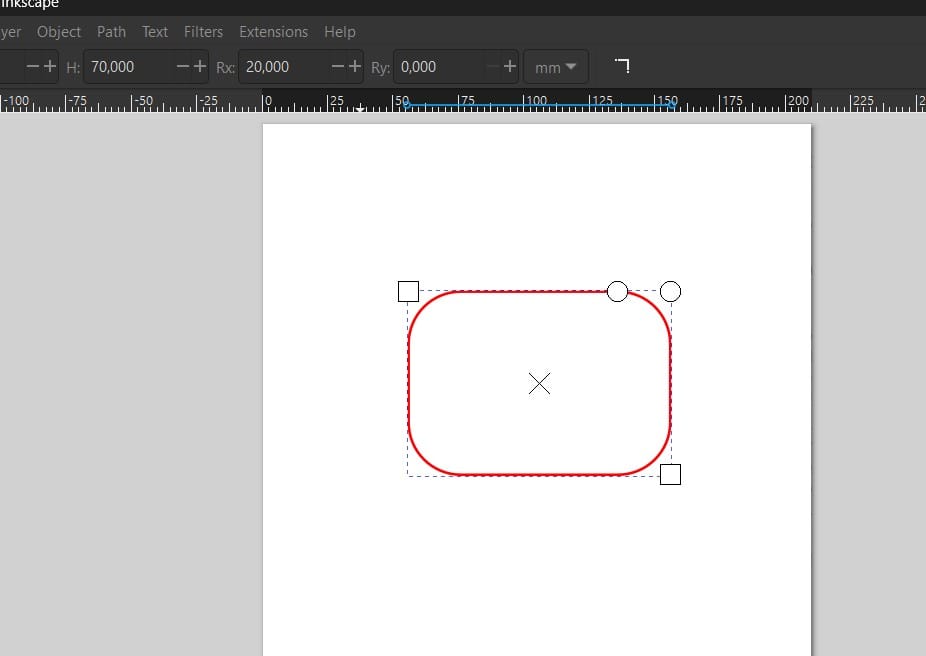Viewport: 926px width, 656px height.
Task: Increase the Ry radius value
Action: pyautogui.click(x=510, y=66)
